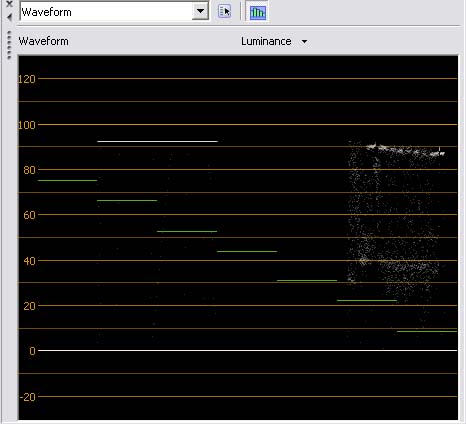This screenshot has height=424, width=466.
Task: Open the Waveform scope selection combo box
Action: point(114,12)
